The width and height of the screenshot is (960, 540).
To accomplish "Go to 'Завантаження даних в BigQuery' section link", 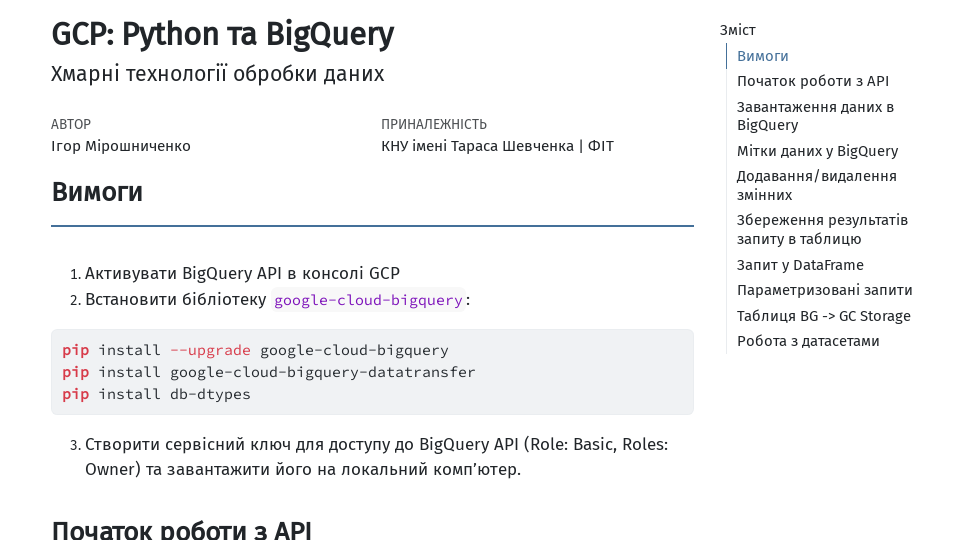I will pos(815,116).
